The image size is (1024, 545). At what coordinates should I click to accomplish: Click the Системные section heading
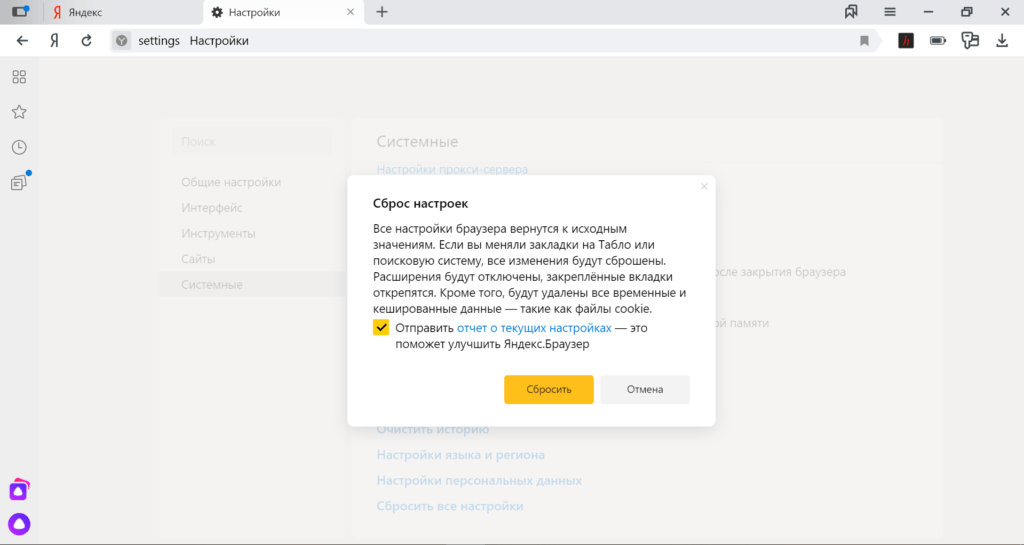click(417, 142)
